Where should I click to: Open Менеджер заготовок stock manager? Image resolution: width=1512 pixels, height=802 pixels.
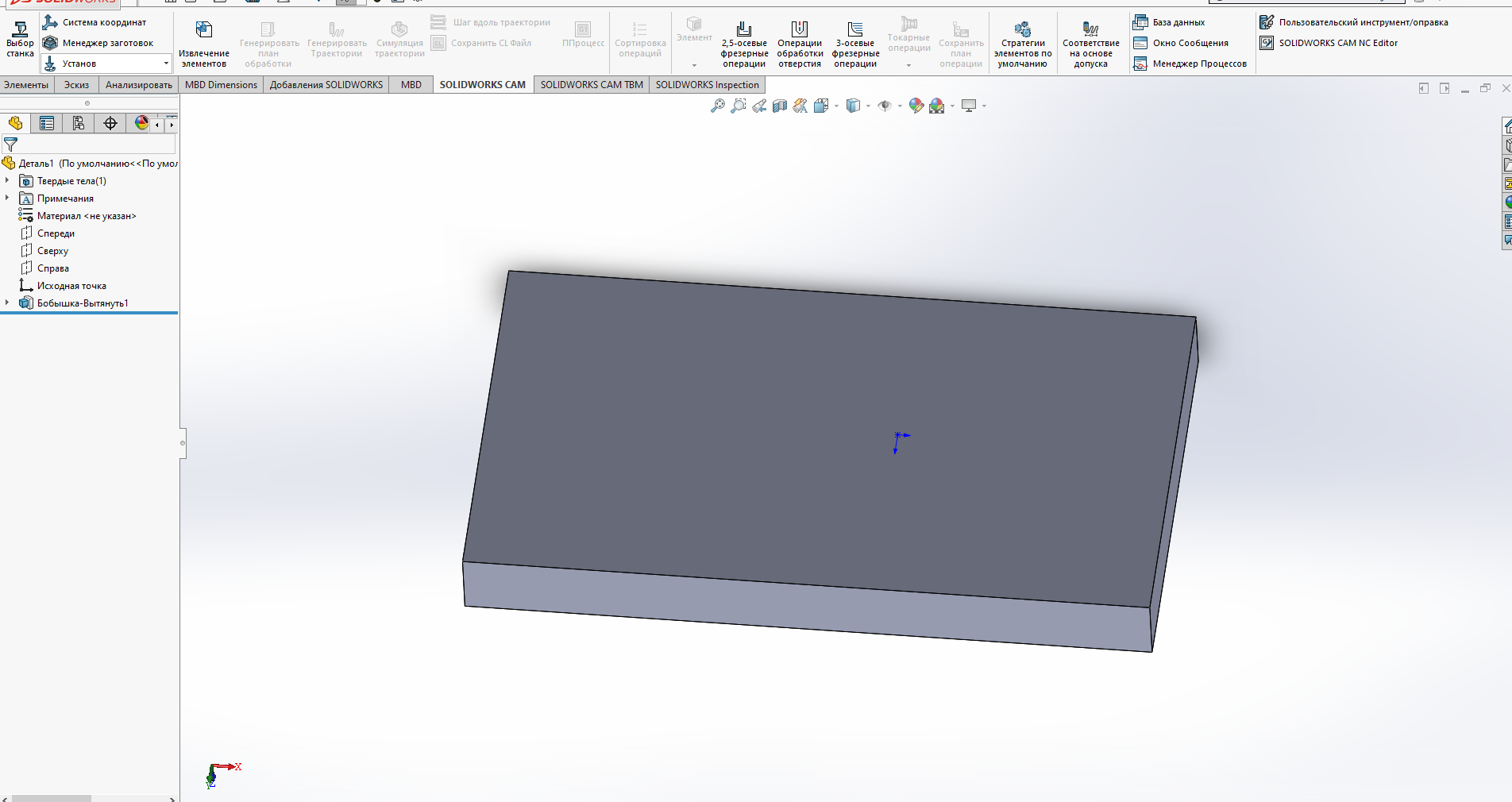[98, 43]
